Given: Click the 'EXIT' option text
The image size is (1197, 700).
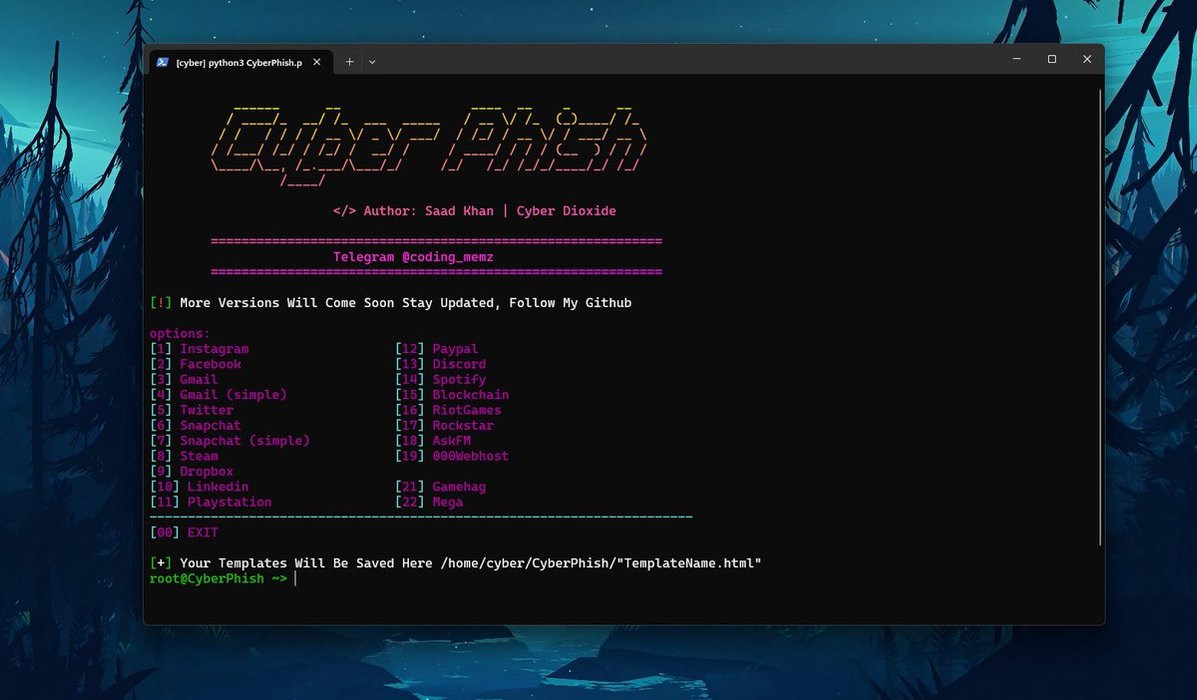Looking at the screenshot, I should [x=202, y=532].
